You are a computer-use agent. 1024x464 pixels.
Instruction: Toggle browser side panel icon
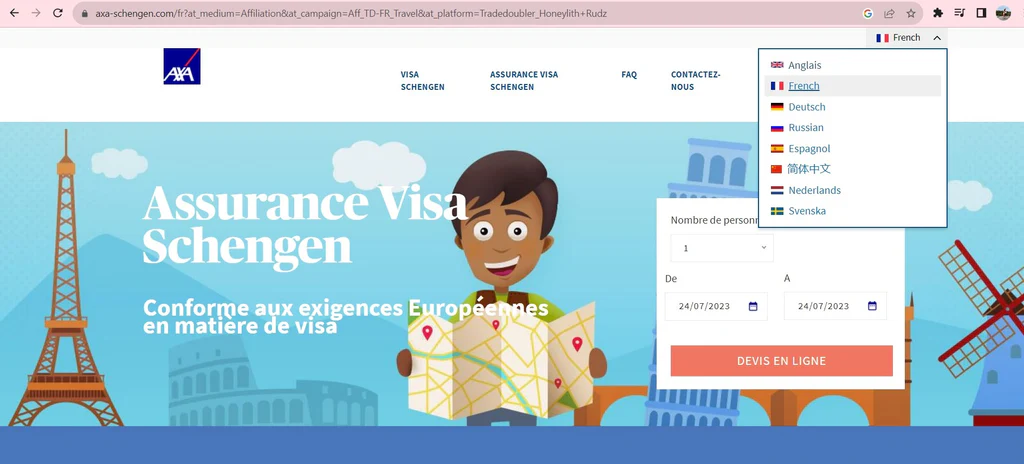tap(981, 13)
